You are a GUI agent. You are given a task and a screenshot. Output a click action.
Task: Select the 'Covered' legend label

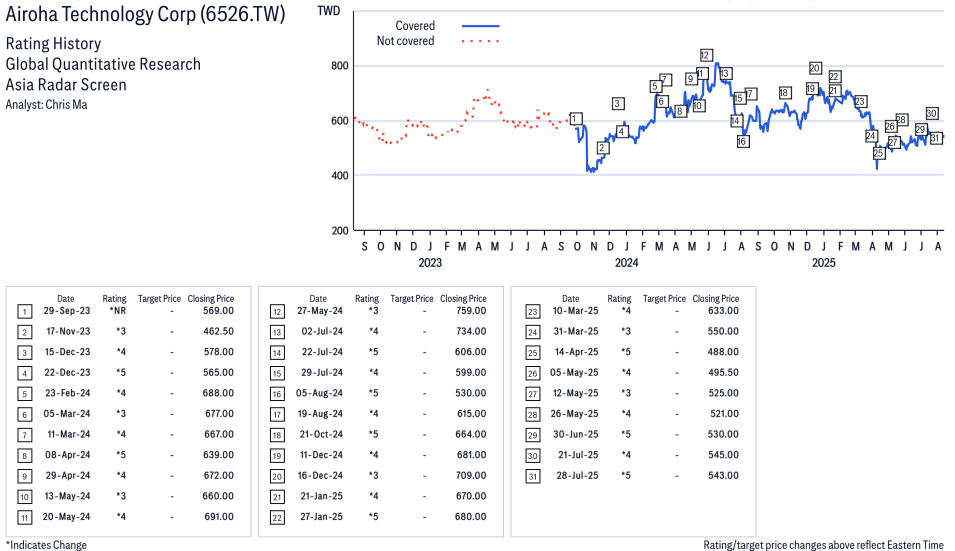pos(415,26)
